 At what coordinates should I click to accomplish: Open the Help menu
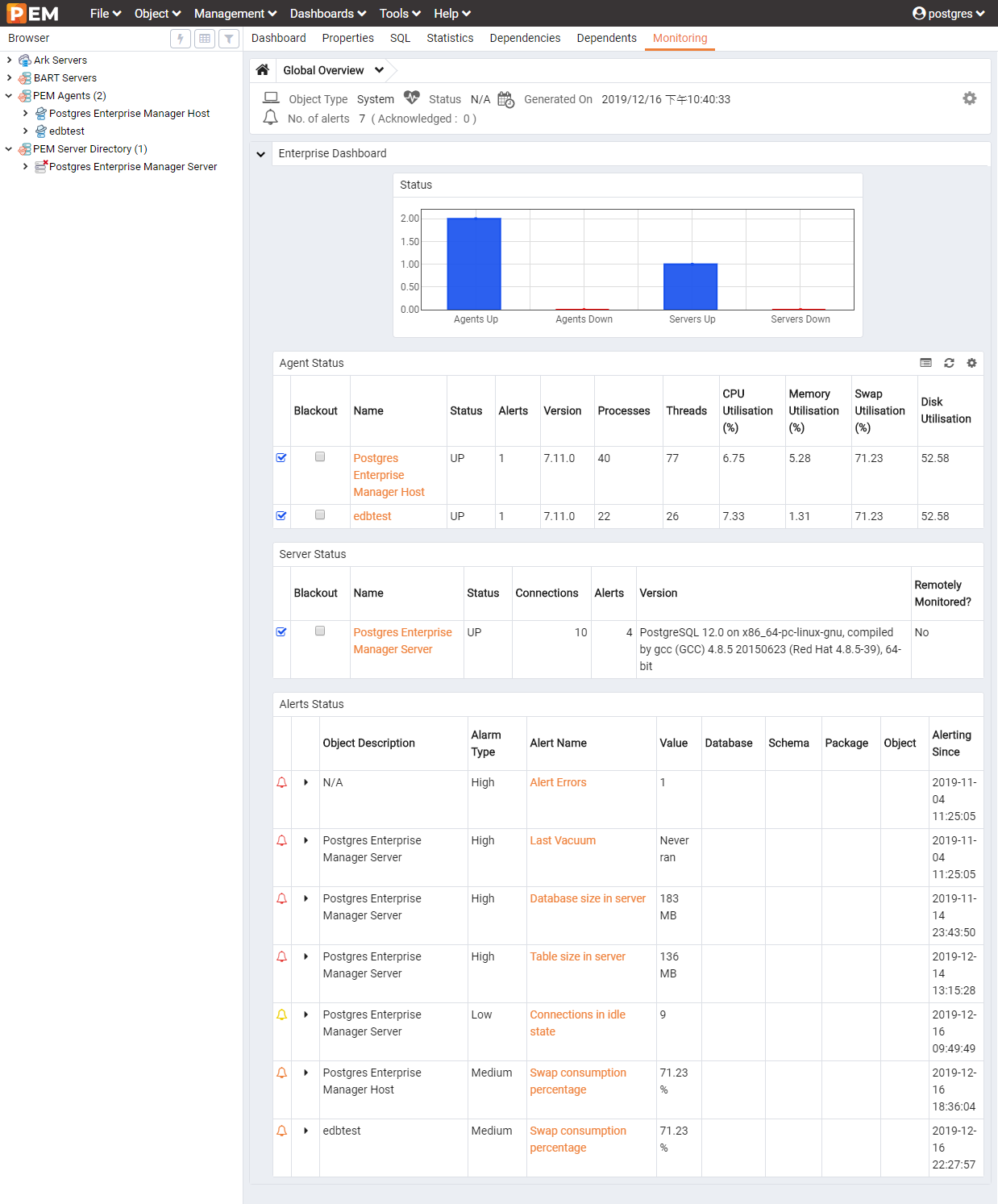[x=452, y=13]
